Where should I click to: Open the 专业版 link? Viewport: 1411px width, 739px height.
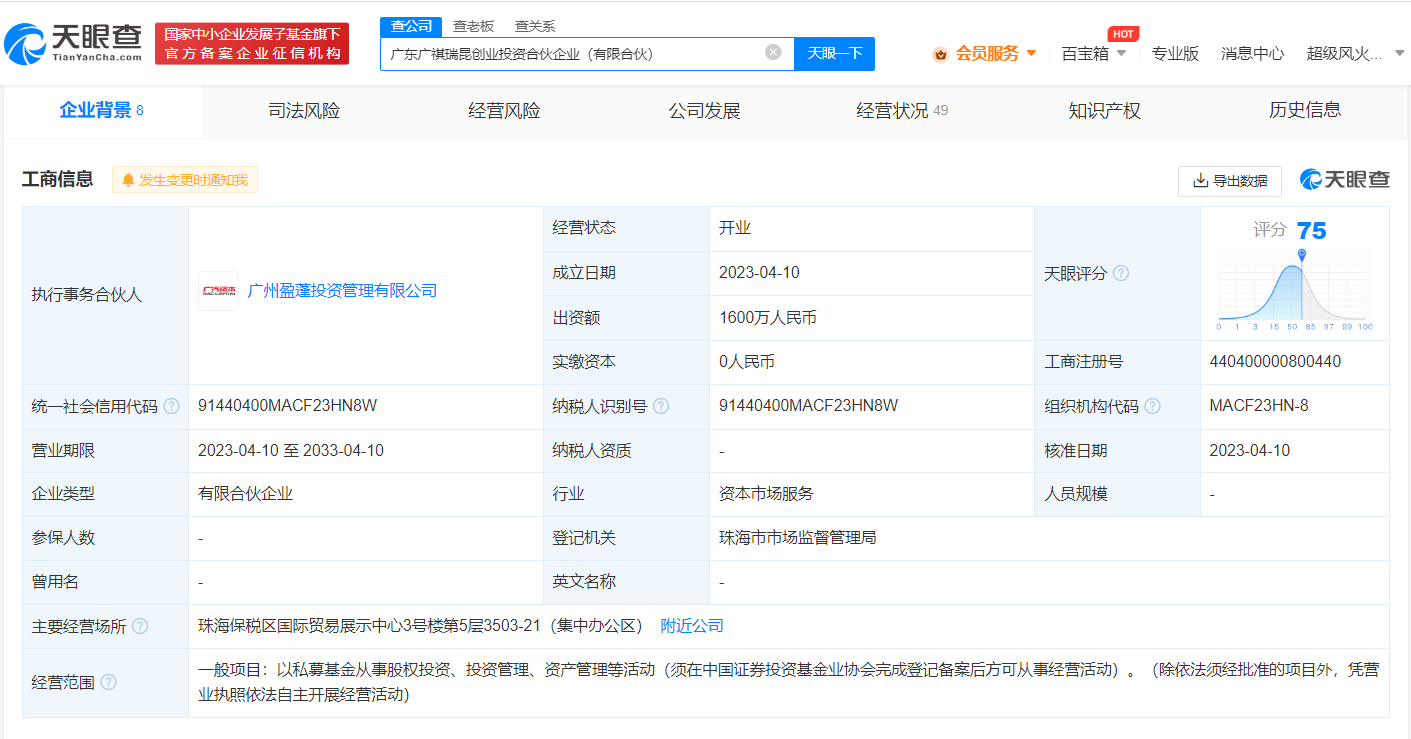(x=1175, y=53)
